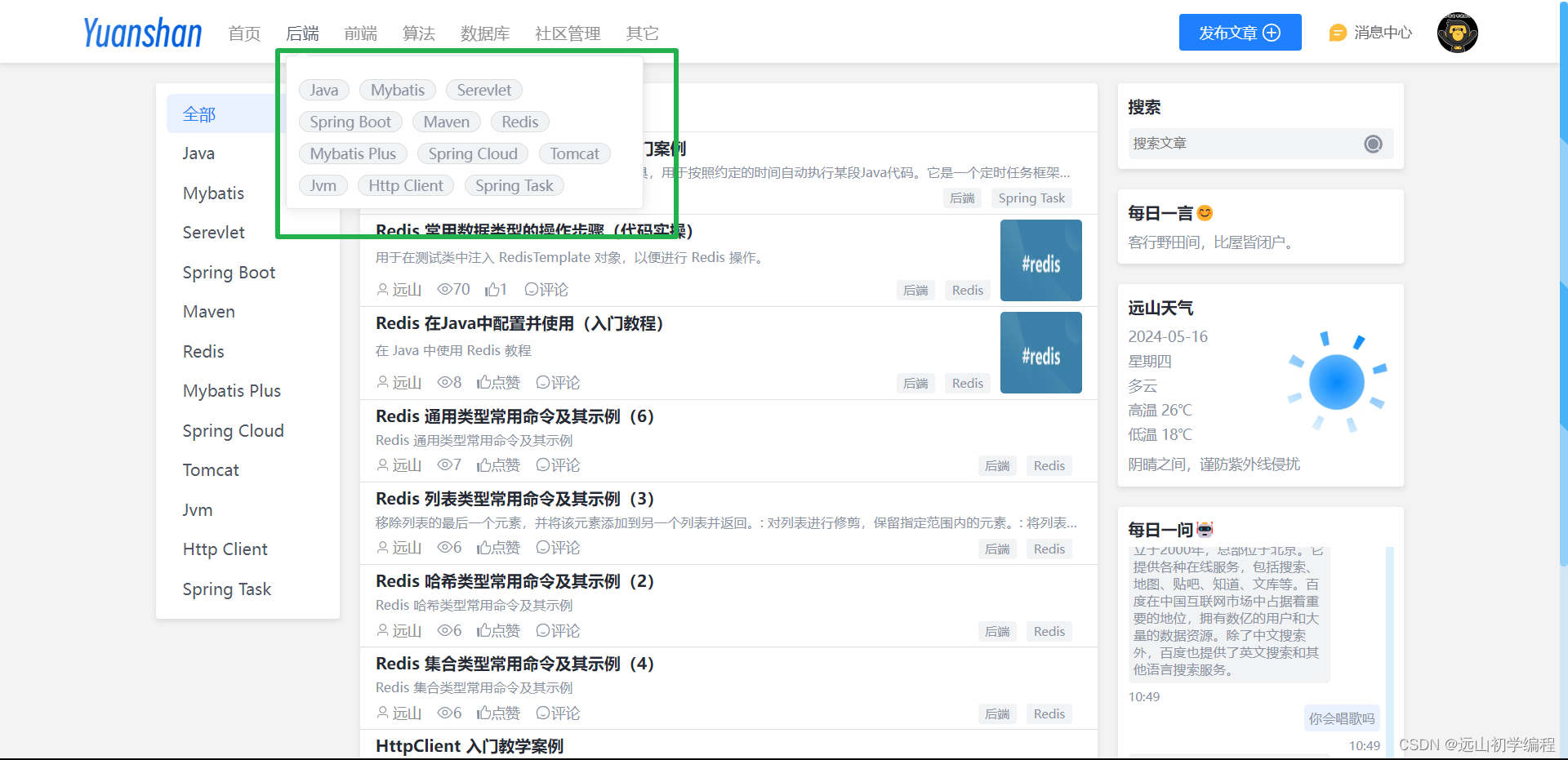Screen dimensions: 1568x760
Task: Click 评论 under Redis 通用类型常用命令 (6)
Action: point(558,465)
